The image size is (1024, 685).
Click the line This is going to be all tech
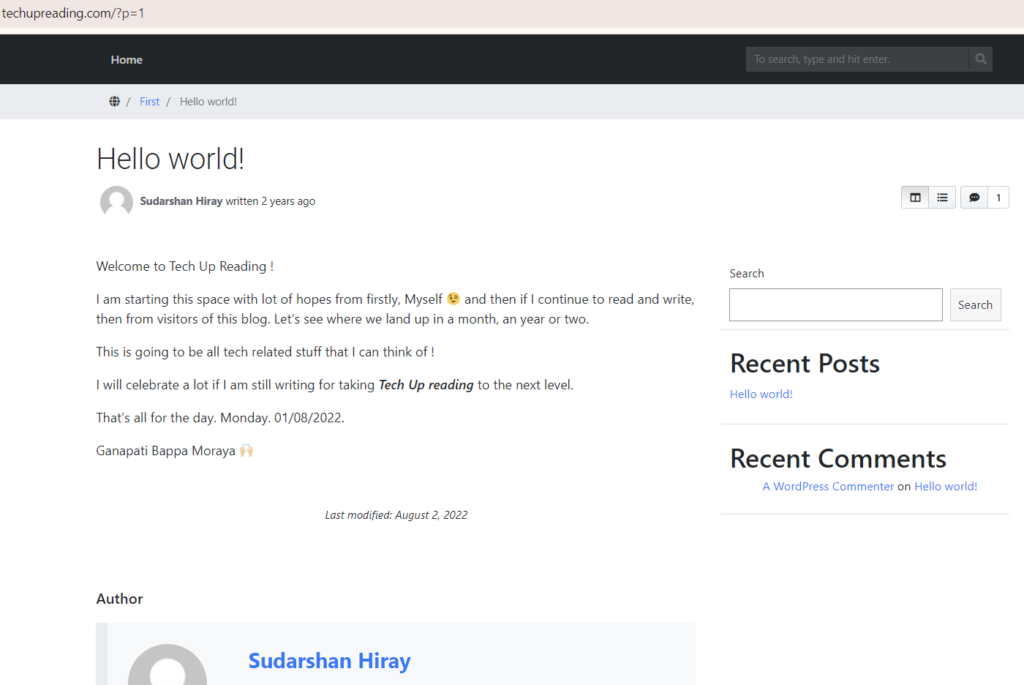click(x=265, y=352)
